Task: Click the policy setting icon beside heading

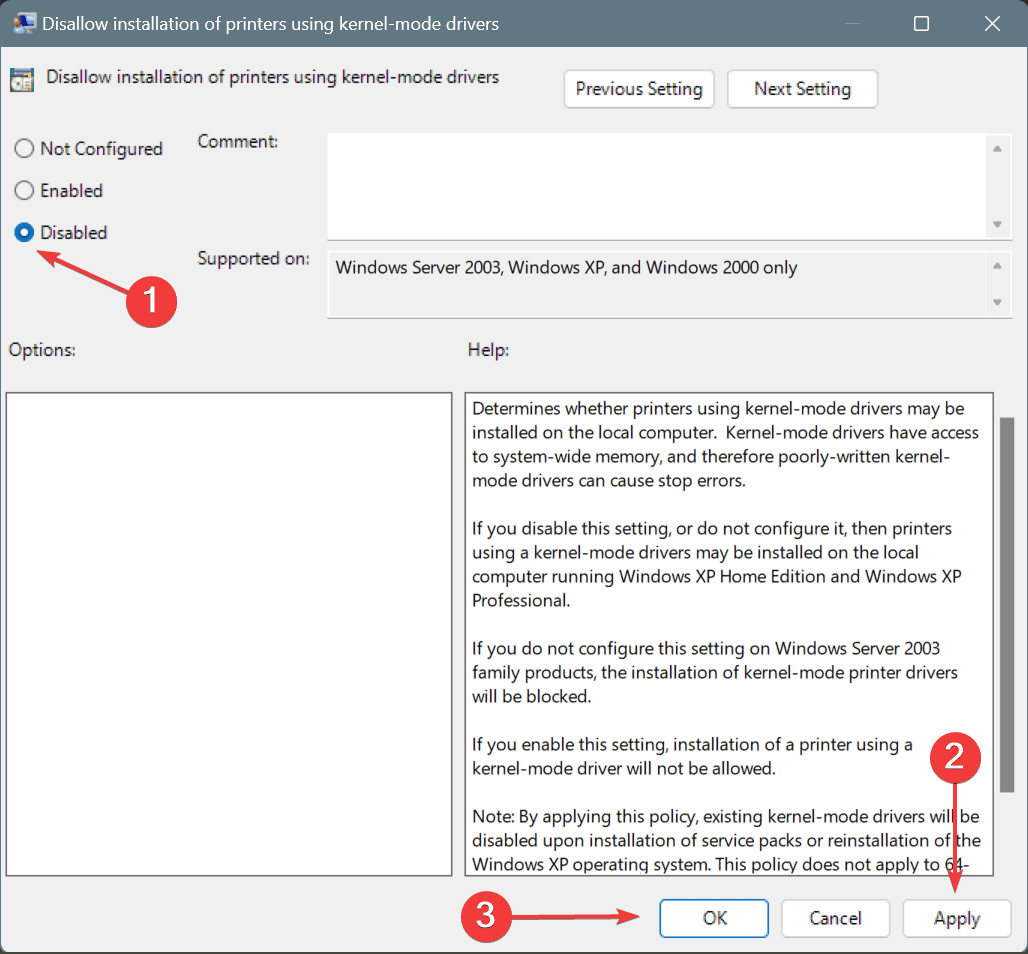Action: (22, 80)
